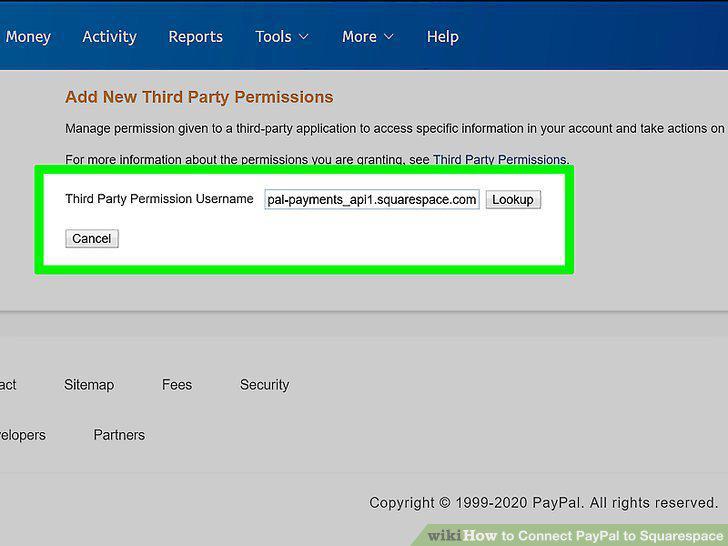Open the Help menu item
Screen dimensions: 728x546
click(x=442, y=37)
